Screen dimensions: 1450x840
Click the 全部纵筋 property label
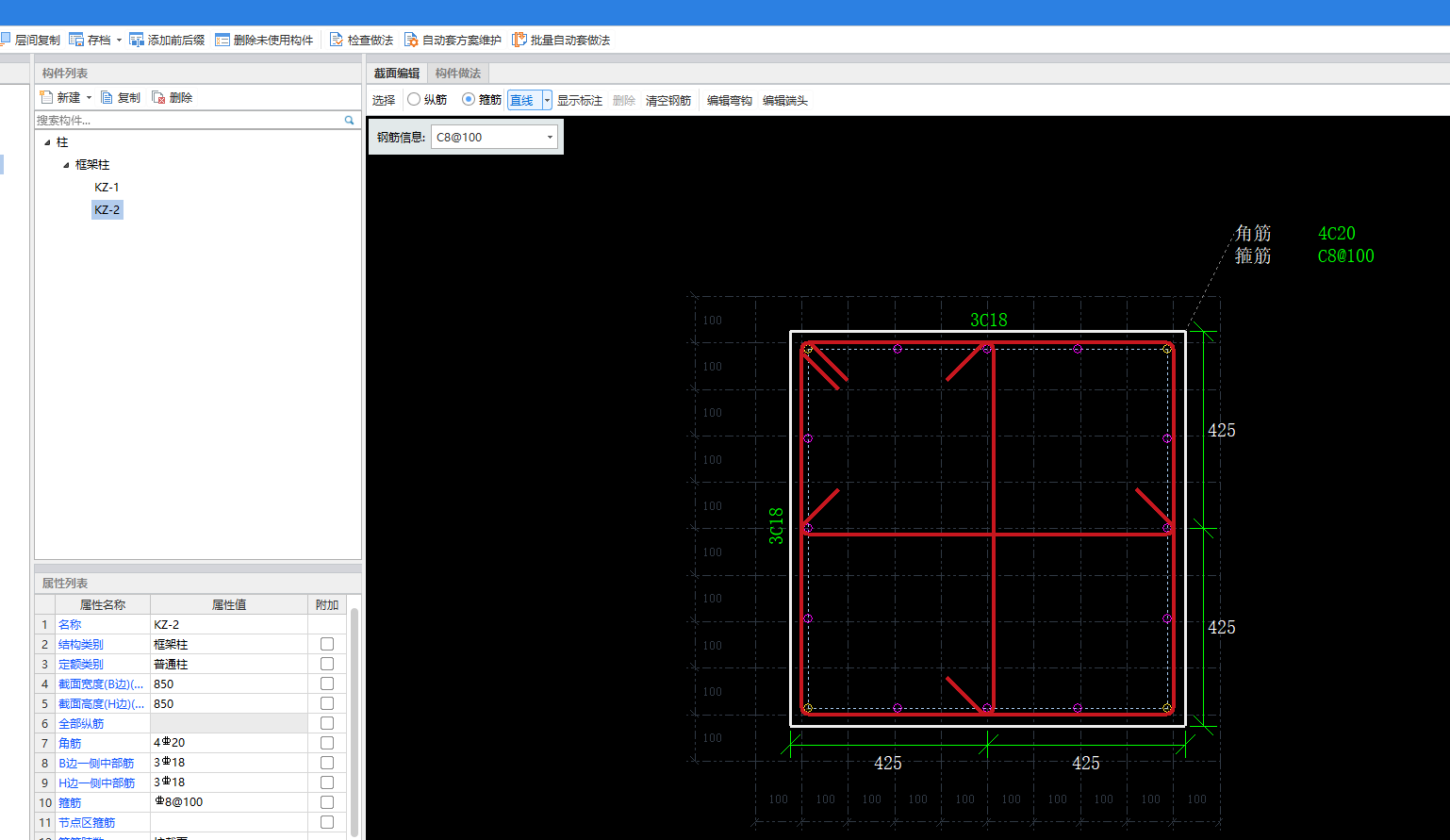point(81,723)
